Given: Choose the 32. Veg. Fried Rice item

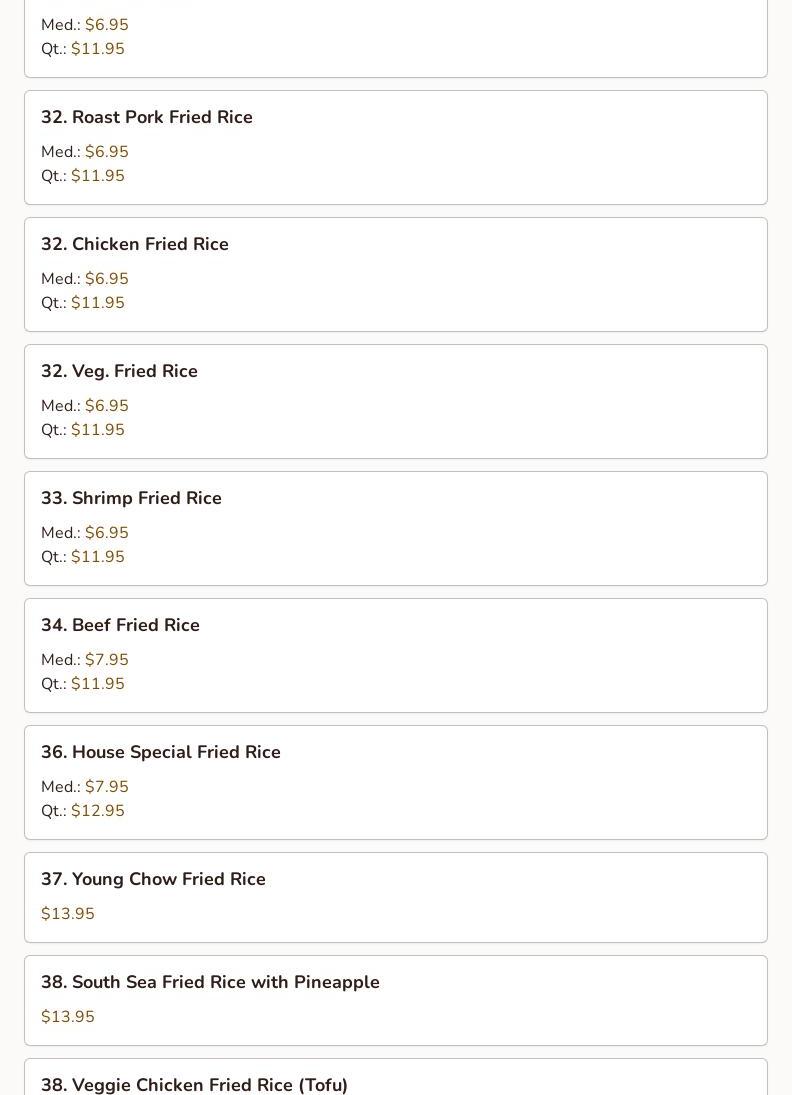Looking at the screenshot, I should click(x=395, y=402).
